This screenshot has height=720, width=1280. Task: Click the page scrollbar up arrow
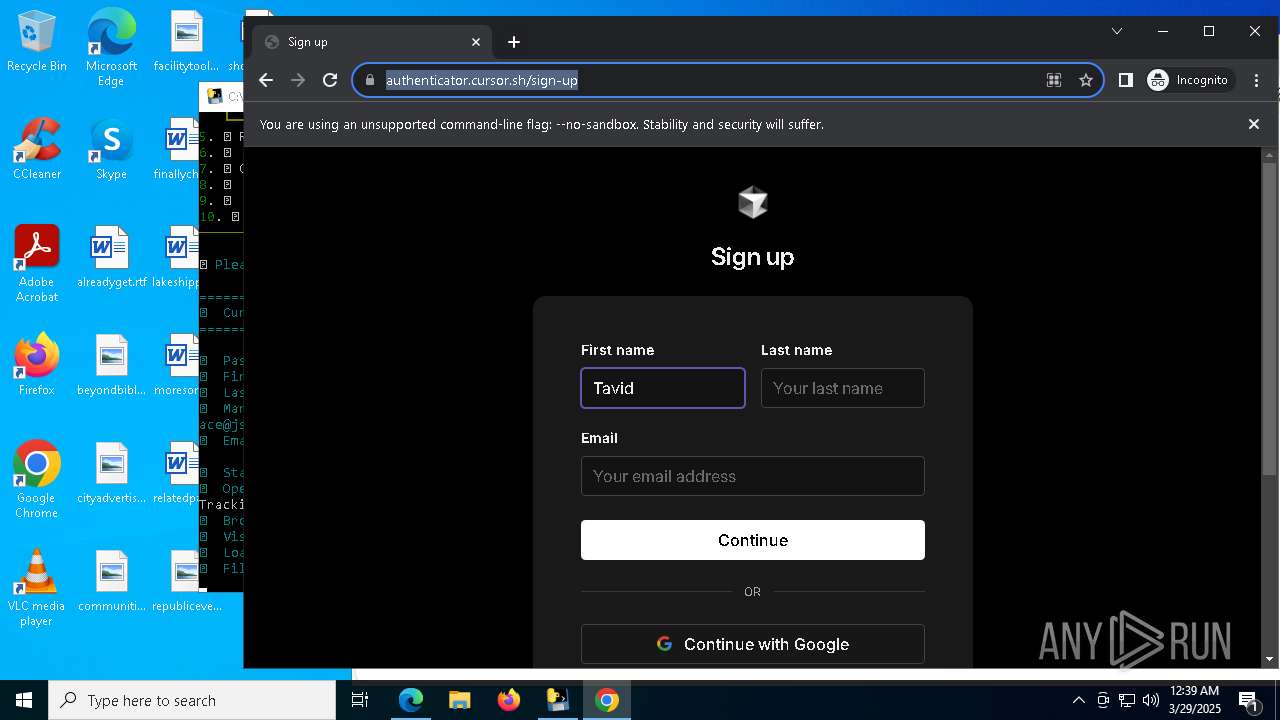coord(1270,155)
